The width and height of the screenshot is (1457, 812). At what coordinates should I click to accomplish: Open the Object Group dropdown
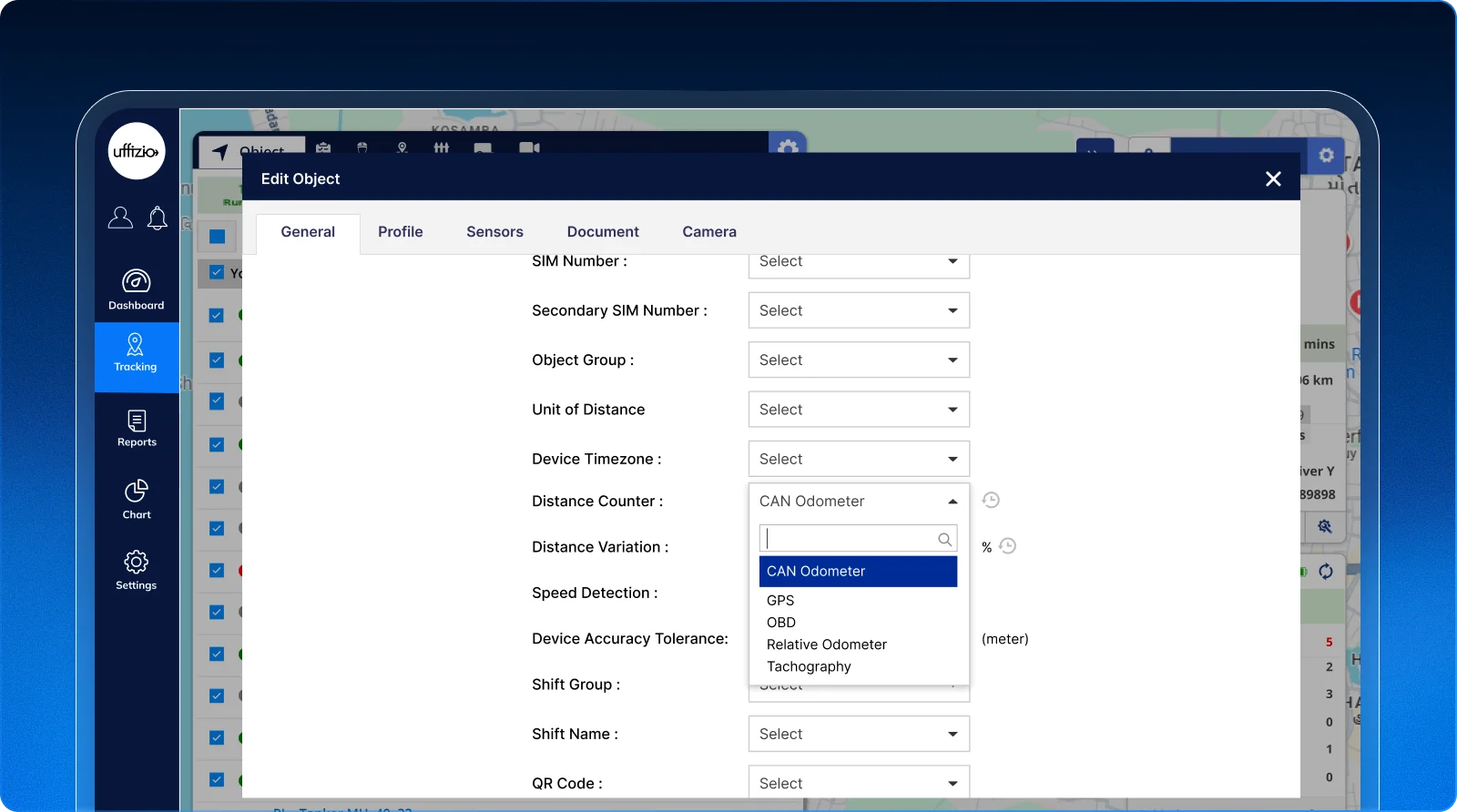[x=859, y=360]
